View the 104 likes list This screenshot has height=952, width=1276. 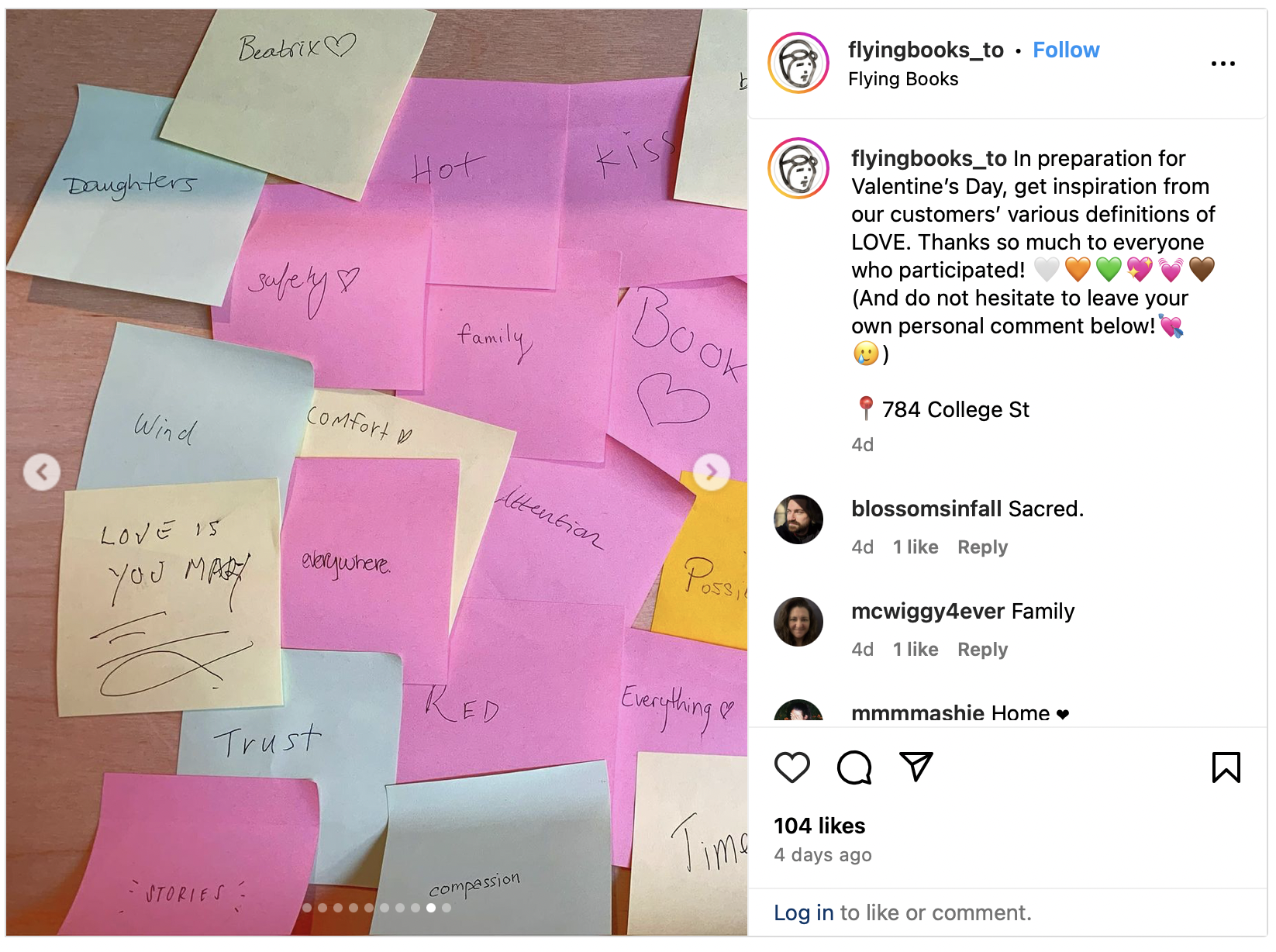(x=819, y=826)
